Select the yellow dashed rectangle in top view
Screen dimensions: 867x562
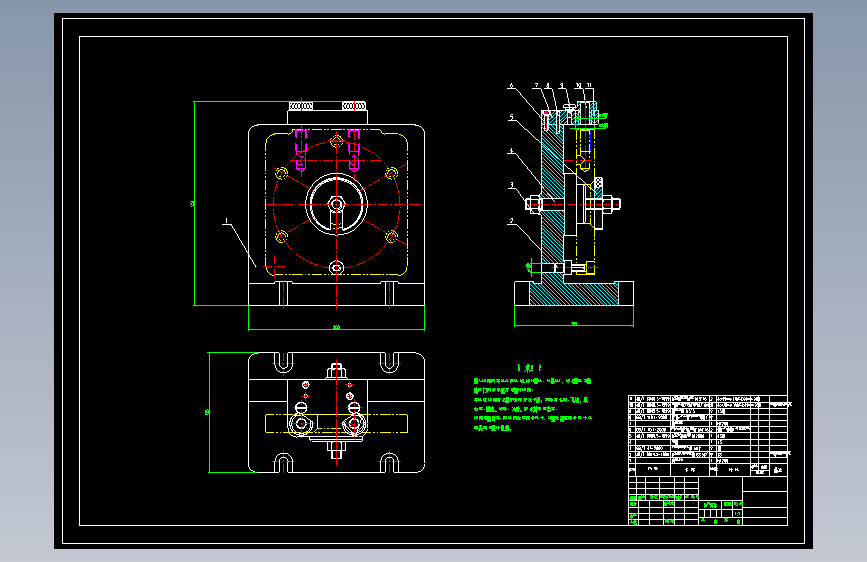coord(336,423)
